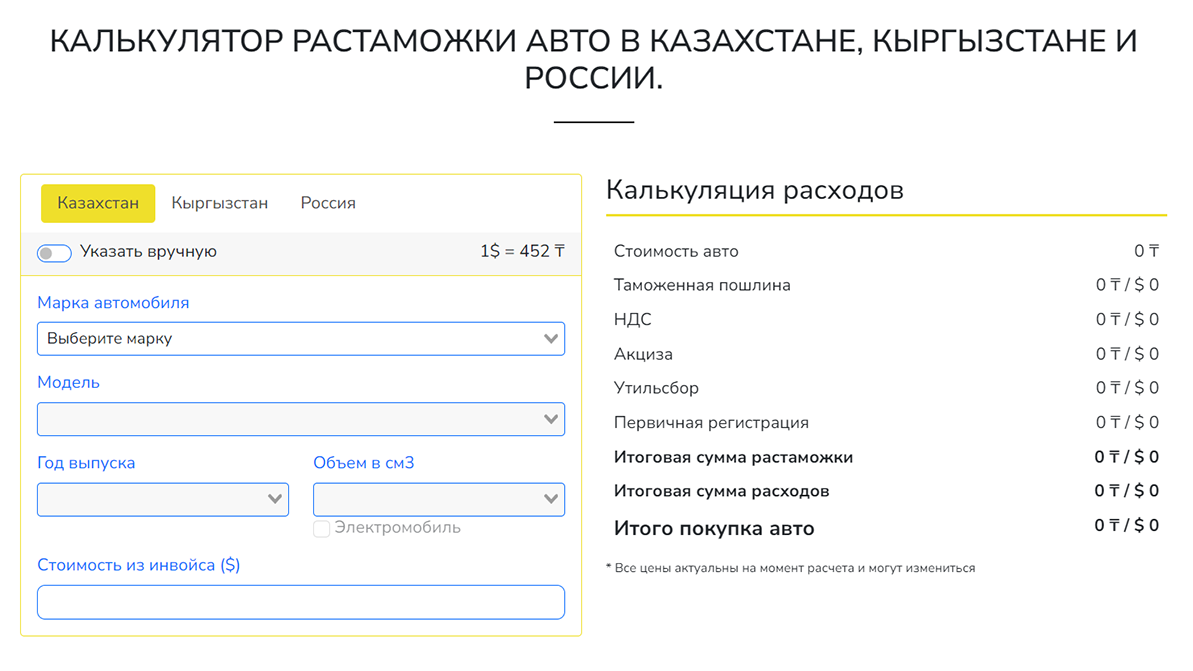Click the Модель field label

68,383
